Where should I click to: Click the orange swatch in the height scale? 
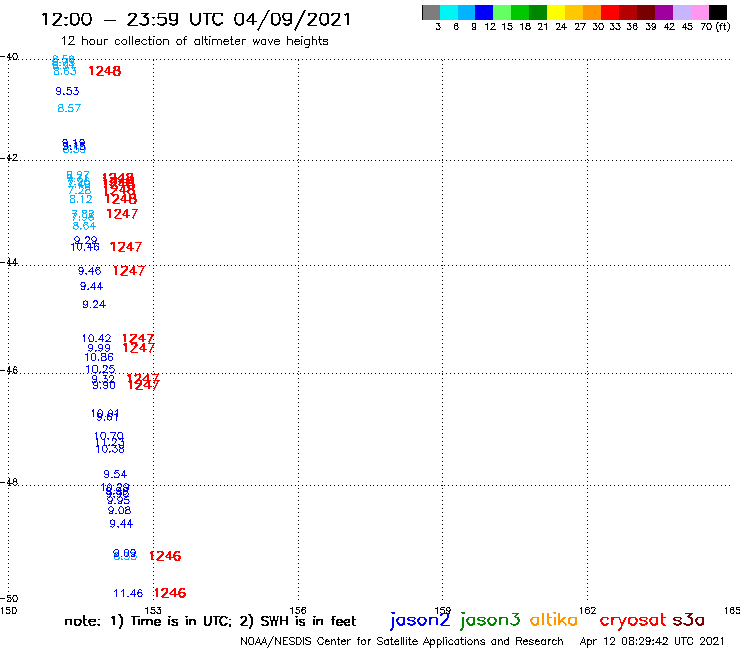(592, 12)
